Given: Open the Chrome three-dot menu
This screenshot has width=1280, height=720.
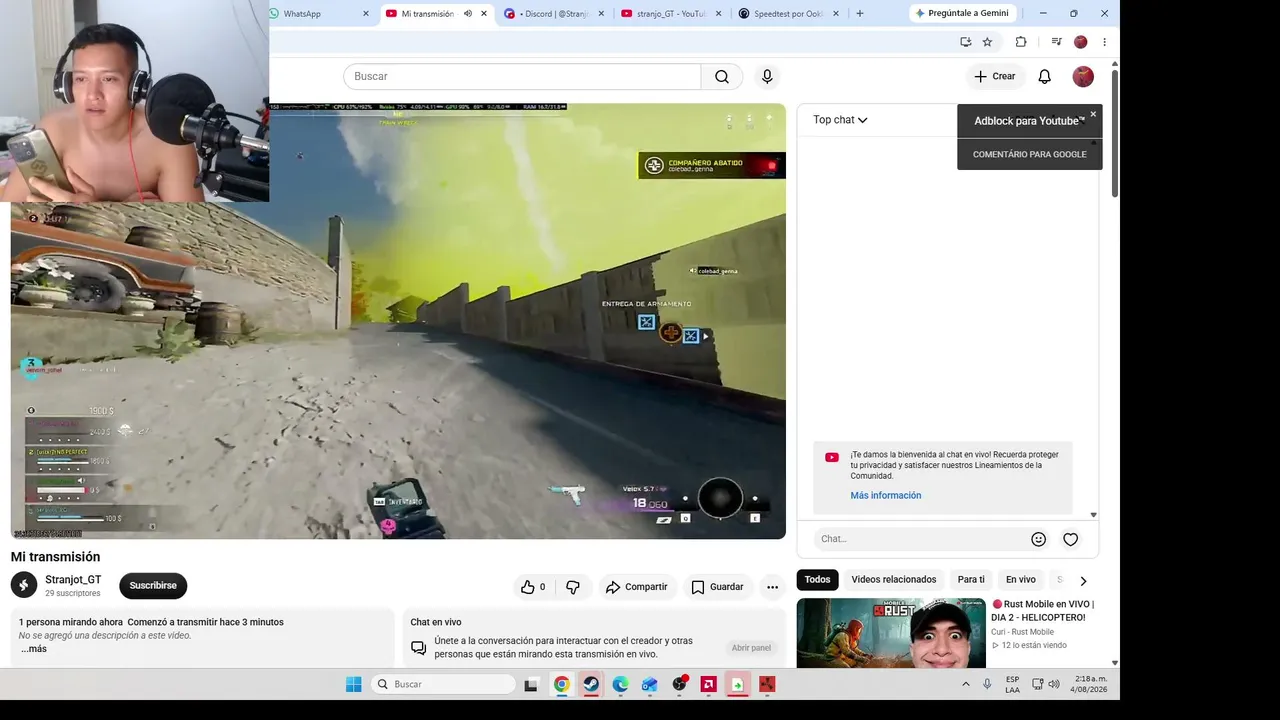Looking at the screenshot, I should (x=1104, y=42).
